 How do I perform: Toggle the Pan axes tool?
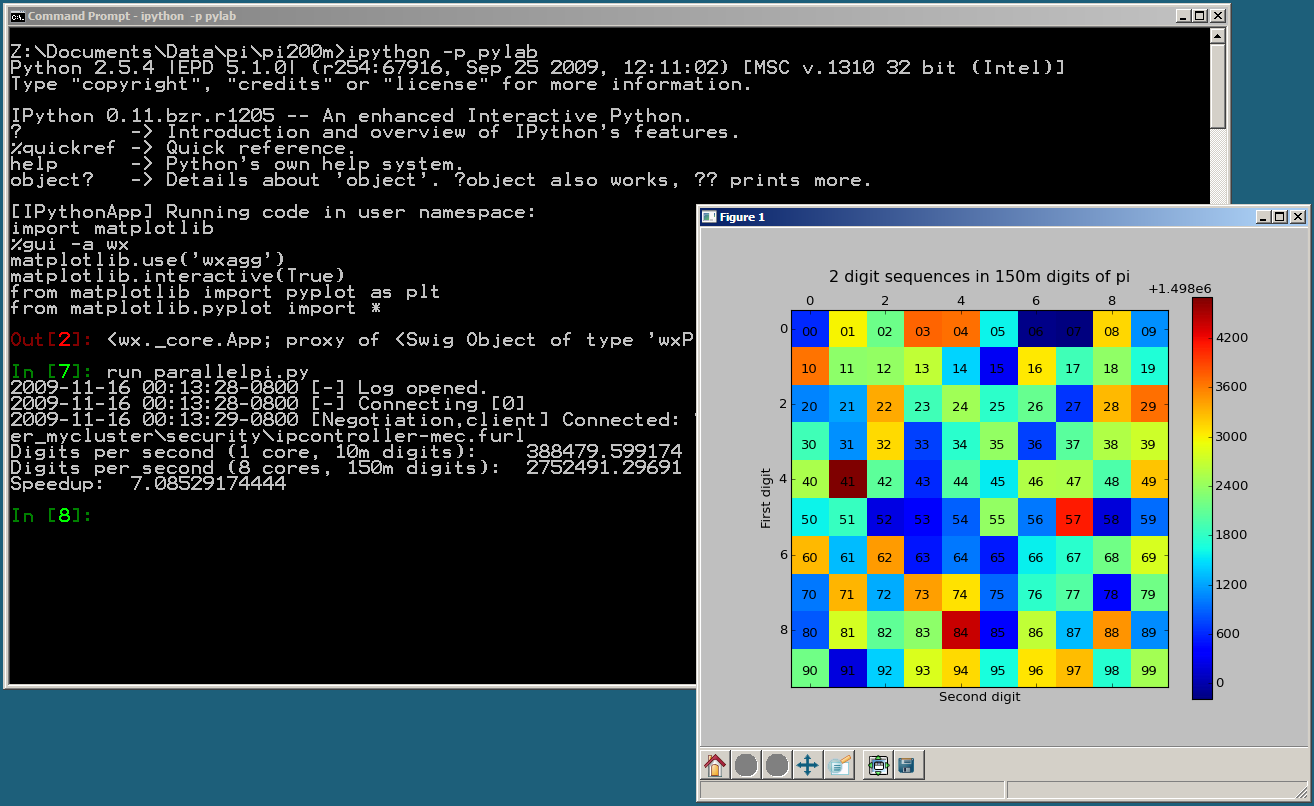[x=808, y=766]
